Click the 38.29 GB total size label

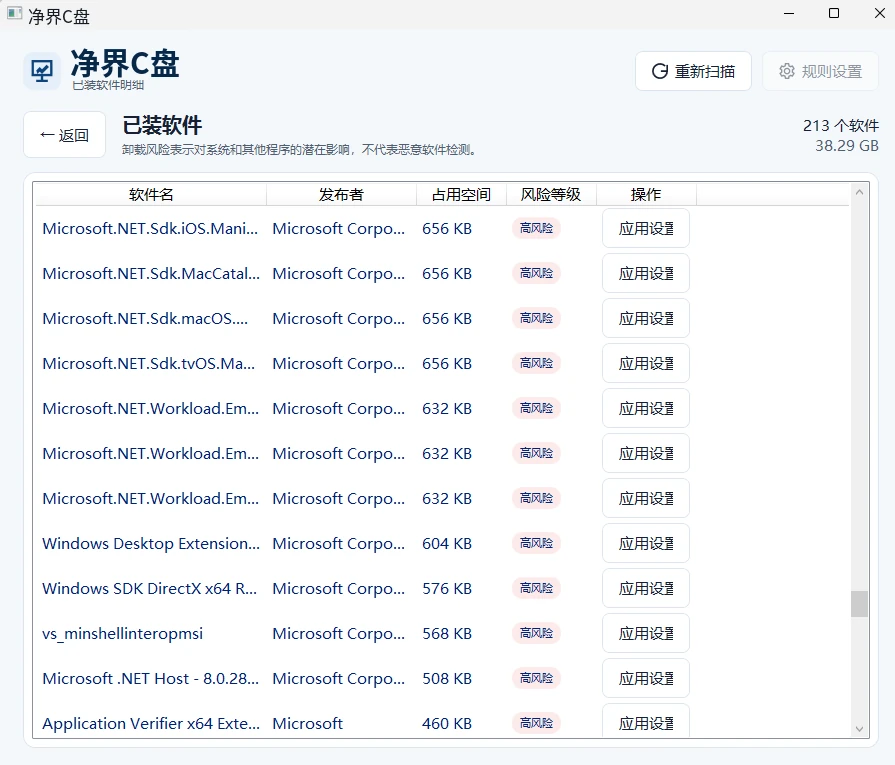846,146
